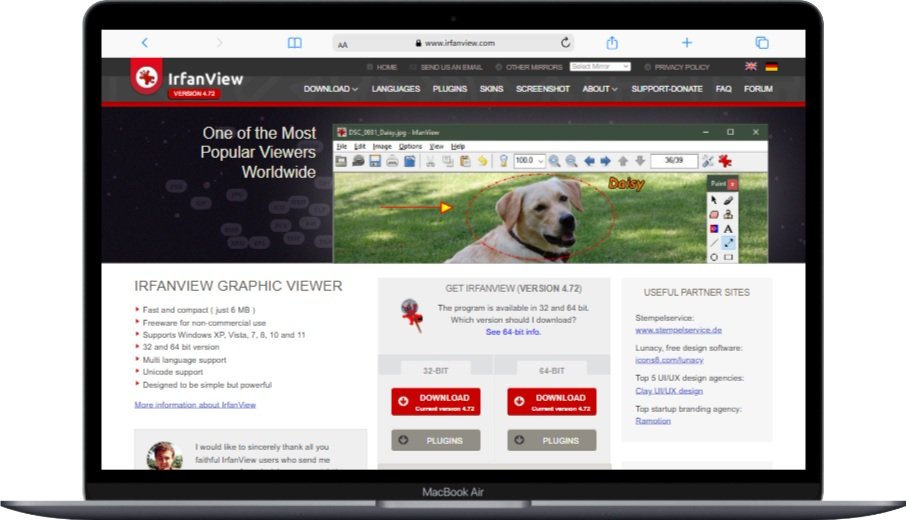
Task: Click the Print toolbar icon
Action: click(392, 161)
